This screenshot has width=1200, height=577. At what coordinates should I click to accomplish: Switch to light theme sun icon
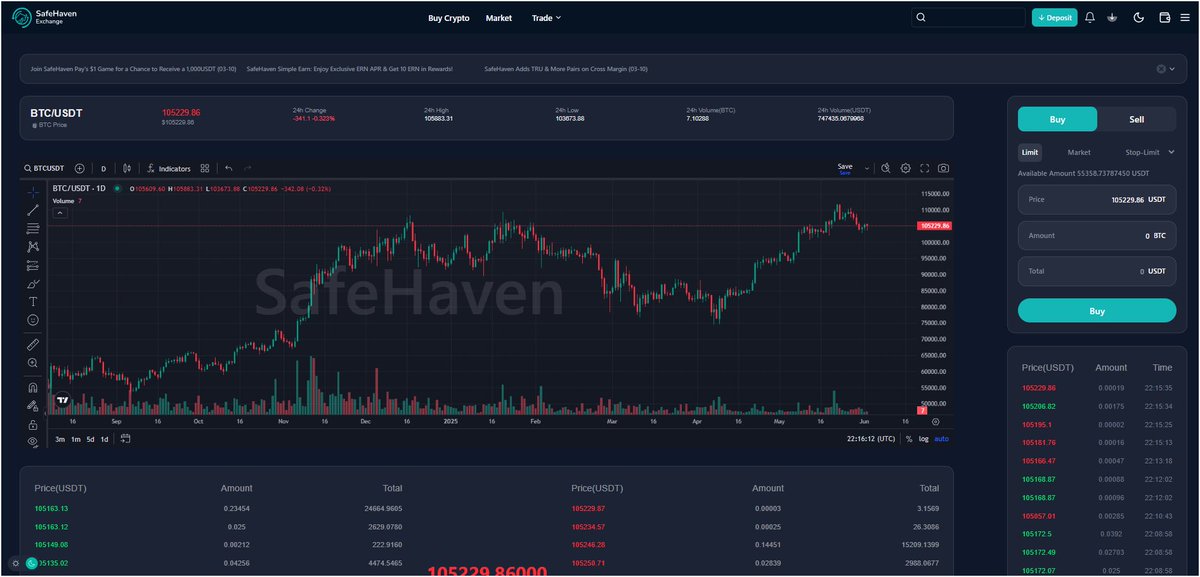tap(15, 564)
